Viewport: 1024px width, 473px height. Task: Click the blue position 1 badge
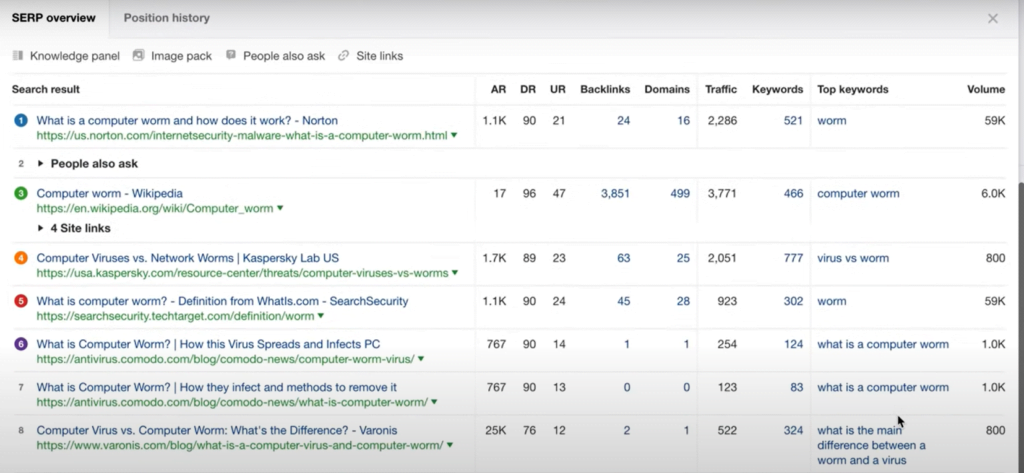[x=21, y=120]
